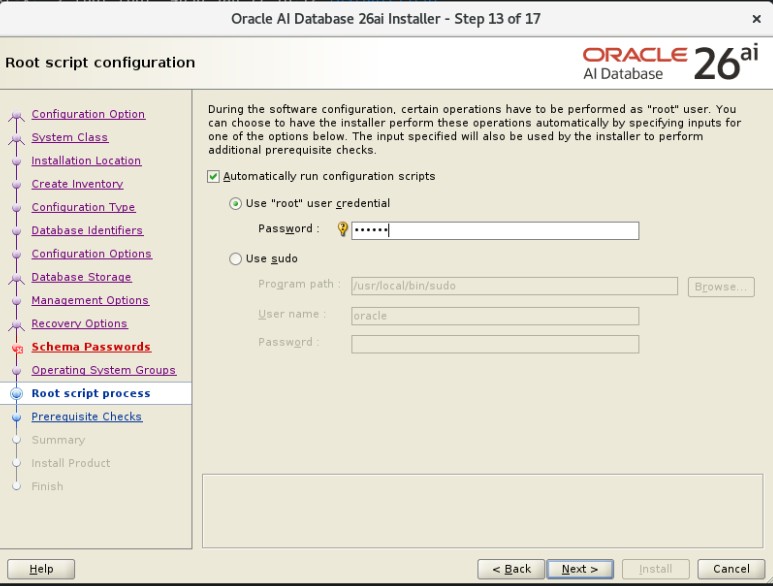Click the password hint key icon
The image size is (773, 586).
click(343, 229)
